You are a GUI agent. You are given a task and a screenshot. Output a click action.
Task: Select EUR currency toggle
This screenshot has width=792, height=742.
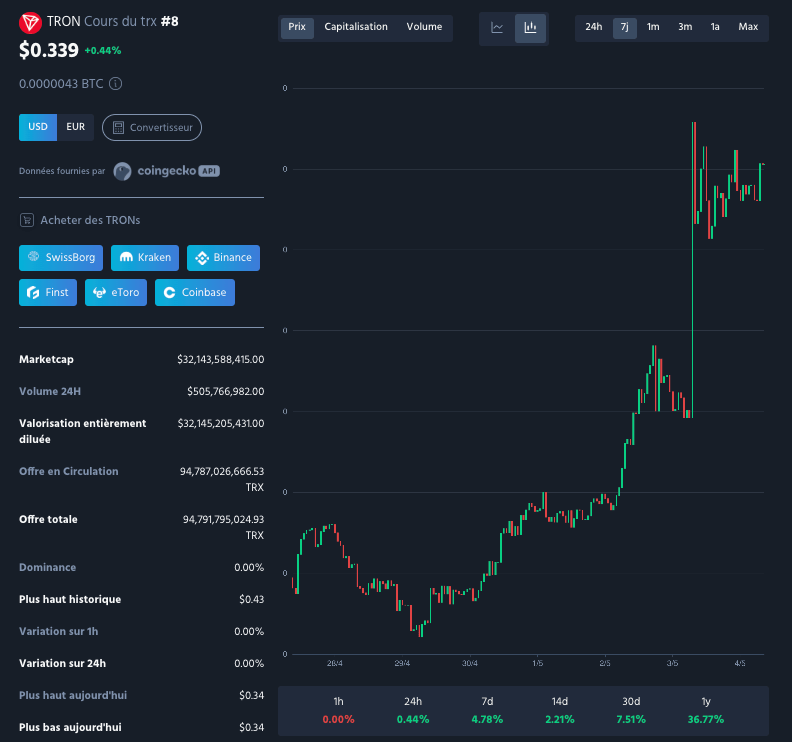pos(76,127)
